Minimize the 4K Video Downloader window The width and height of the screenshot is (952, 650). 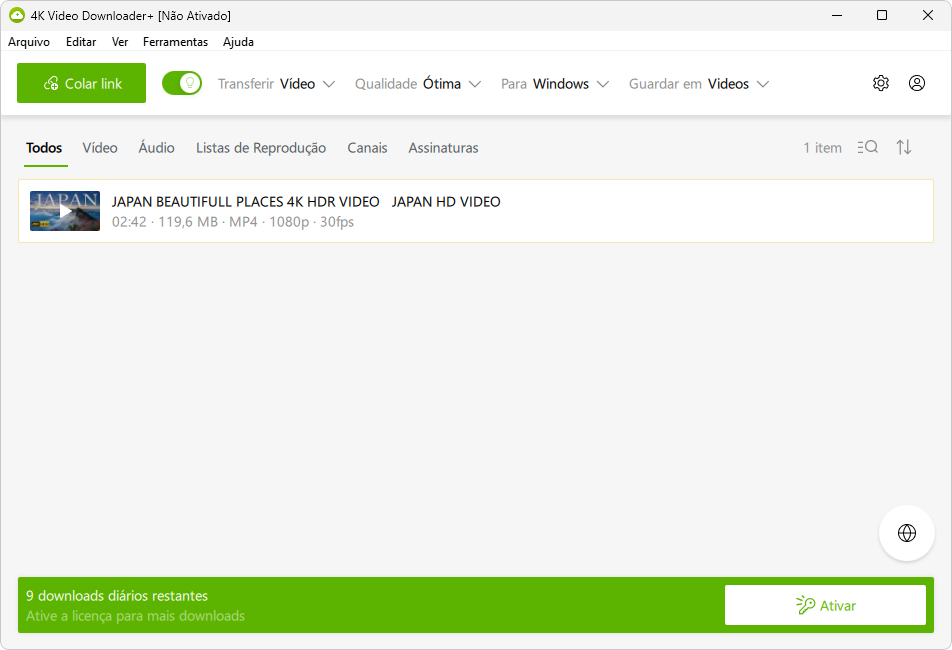tap(837, 15)
